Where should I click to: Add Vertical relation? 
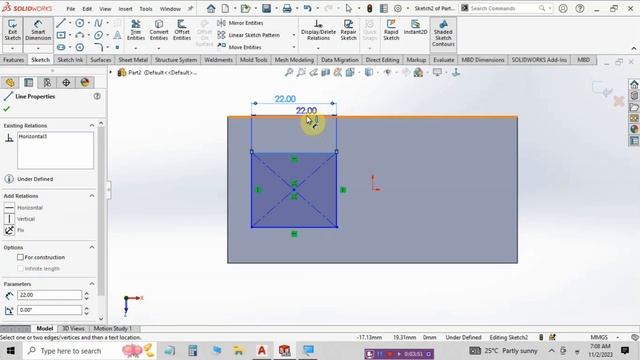20,219
